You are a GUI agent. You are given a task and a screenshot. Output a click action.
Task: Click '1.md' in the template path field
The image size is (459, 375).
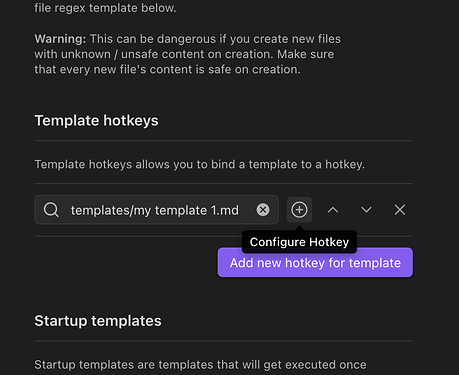pos(224,210)
